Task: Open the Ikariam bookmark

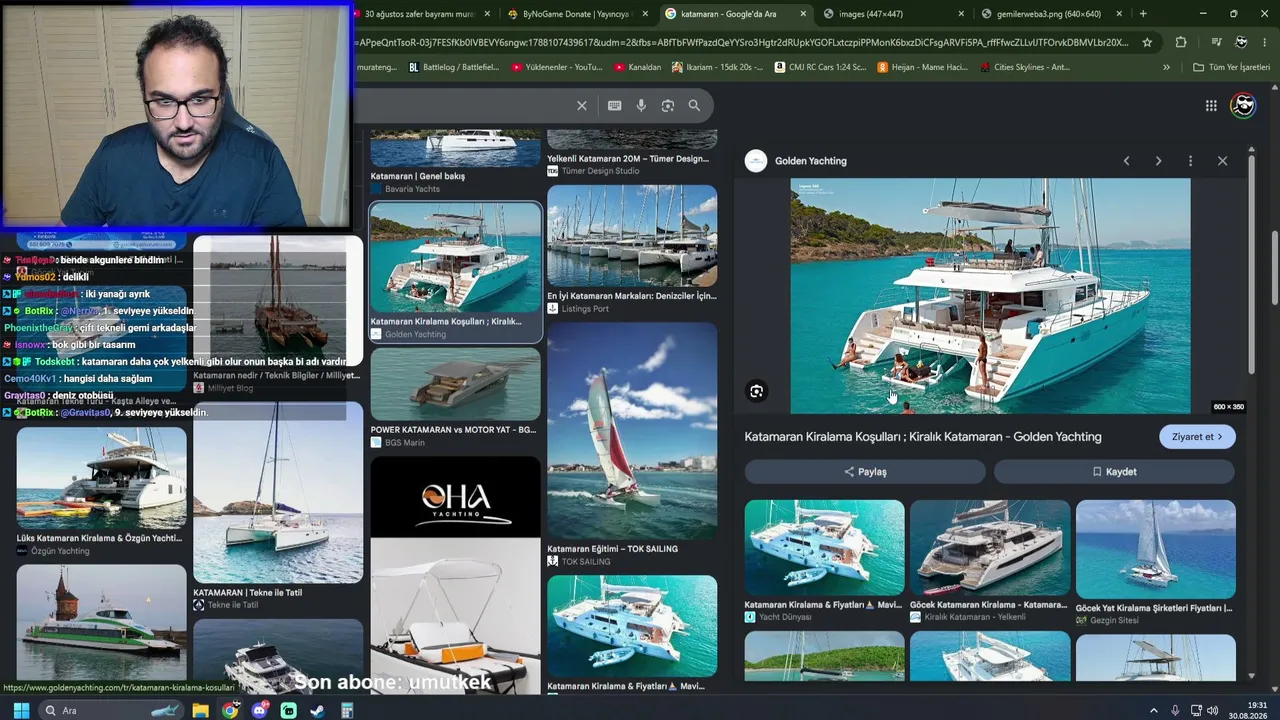Action: tap(718, 67)
